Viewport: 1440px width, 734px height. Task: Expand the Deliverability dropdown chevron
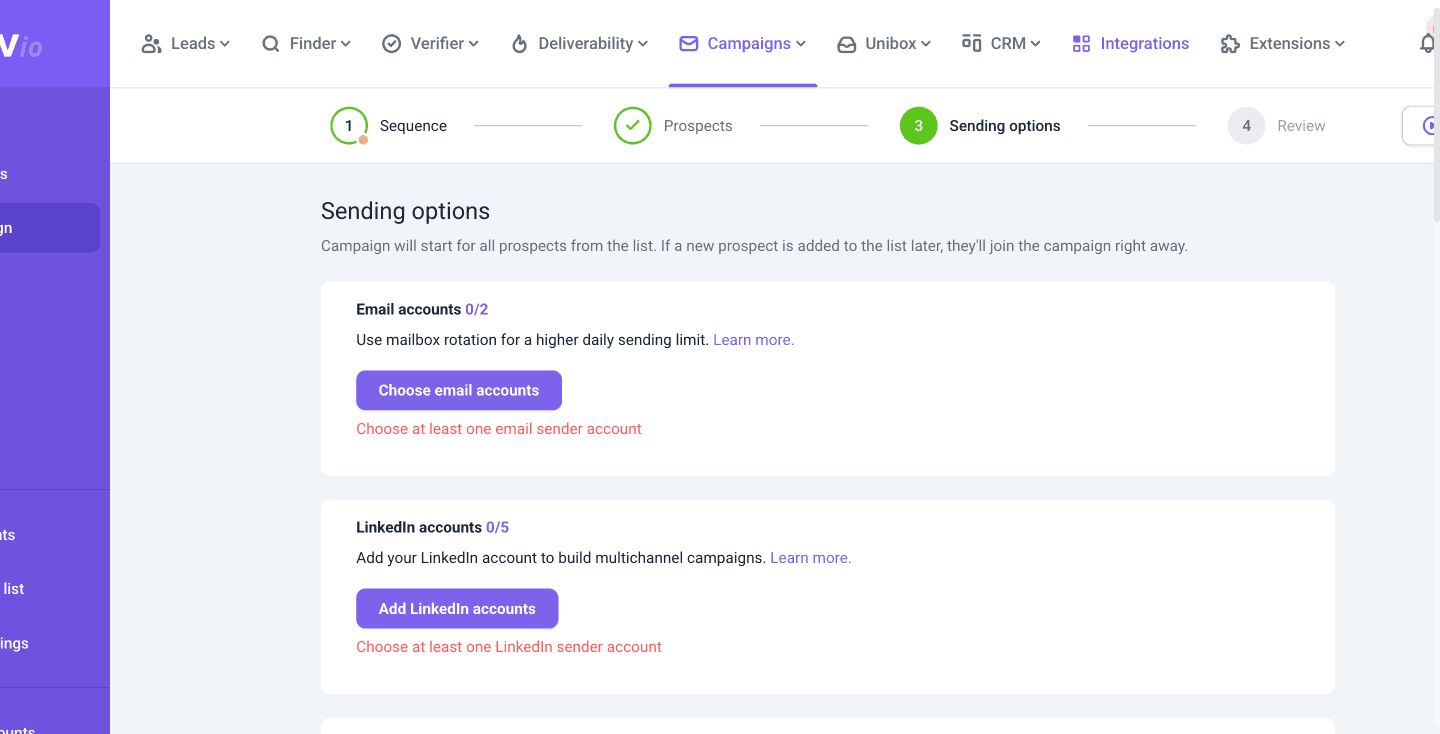(643, 44)
